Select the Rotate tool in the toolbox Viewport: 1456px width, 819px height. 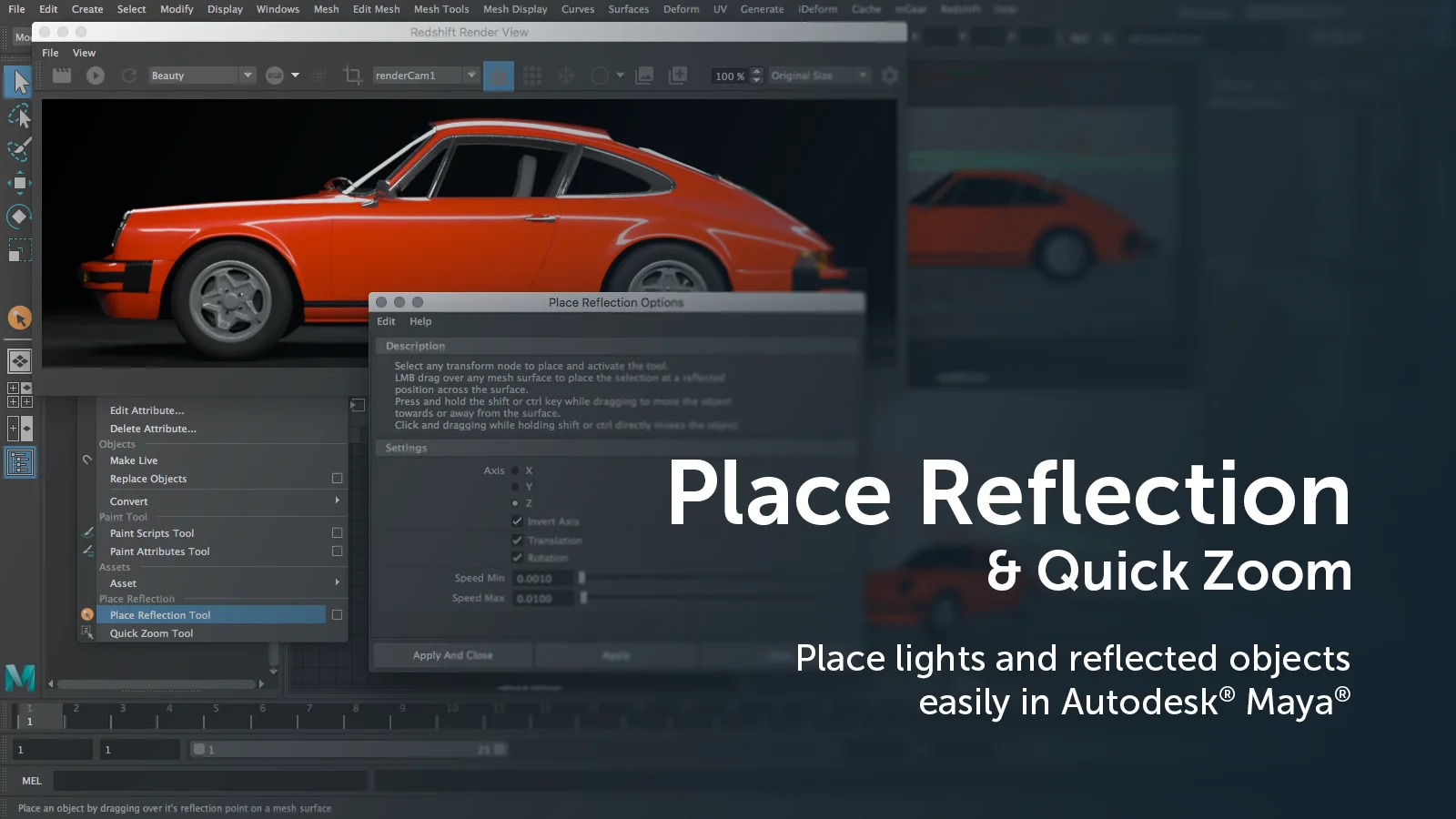click(18, 216)
